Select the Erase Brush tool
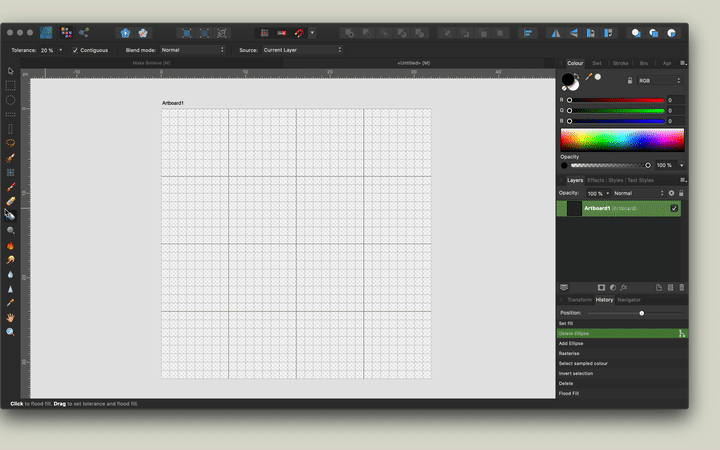This screenshot has height=450, width=720. pyautogui.click(x=10, y=201)
